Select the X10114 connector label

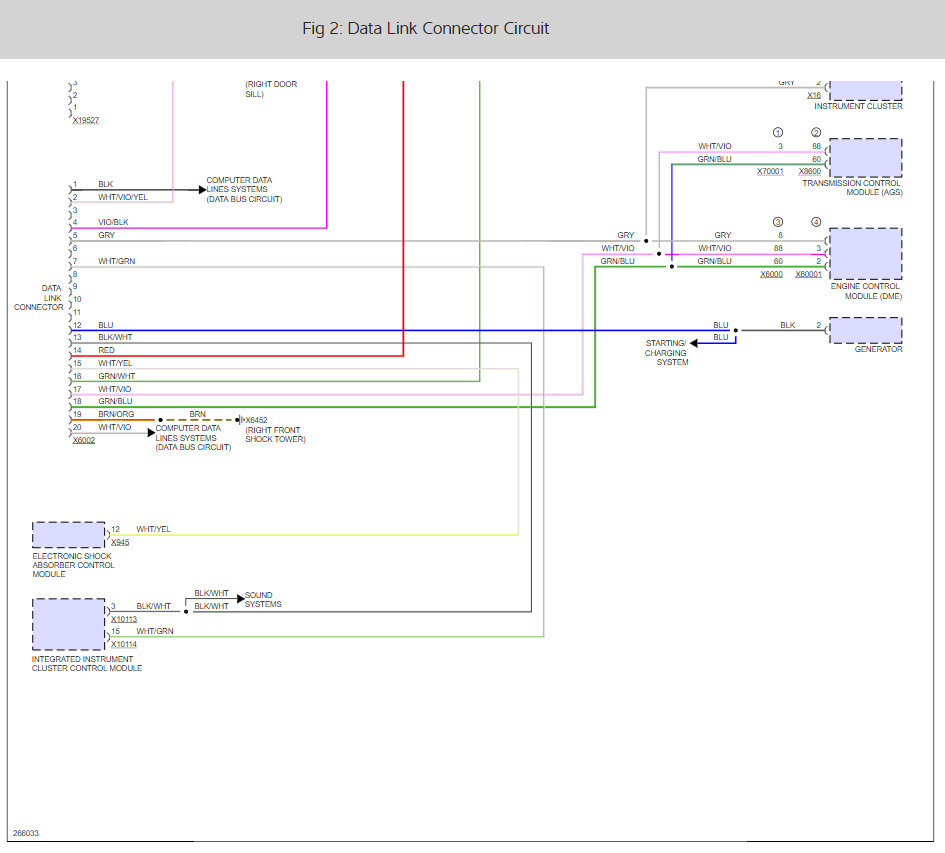pyautogui.click(x=124, y=644)
